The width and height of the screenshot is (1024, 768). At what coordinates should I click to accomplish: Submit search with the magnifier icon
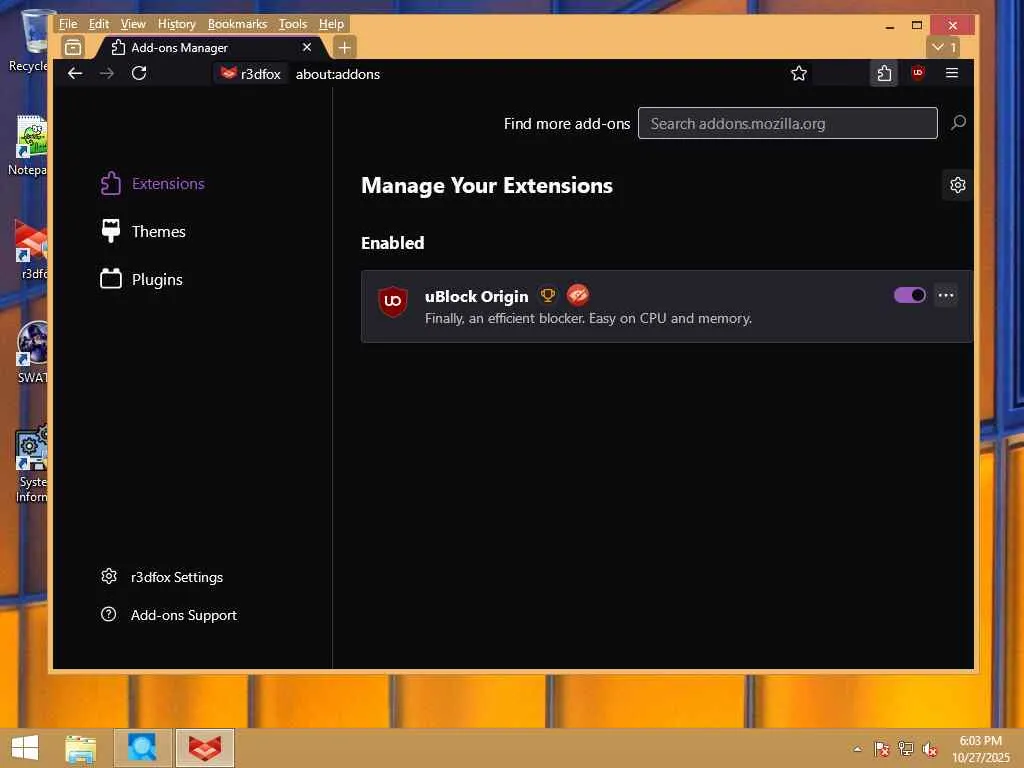pos(958,123)
